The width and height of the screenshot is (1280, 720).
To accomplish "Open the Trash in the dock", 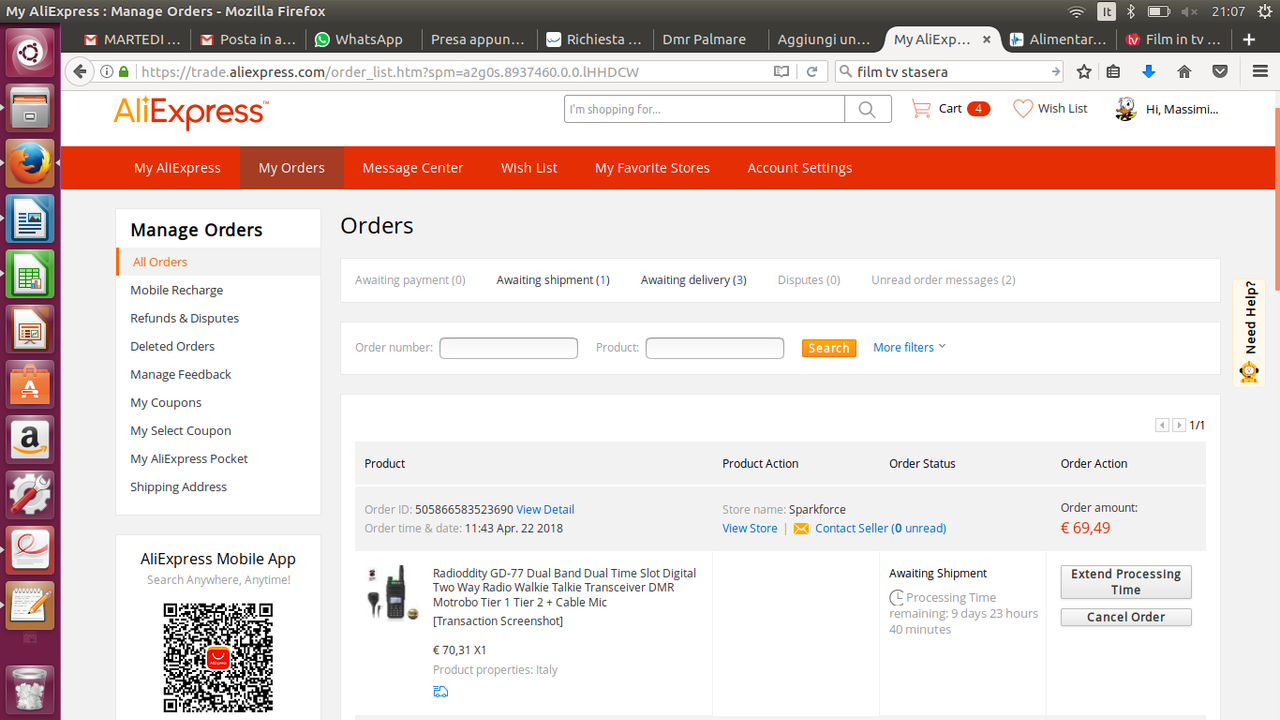I will (30, 690).
